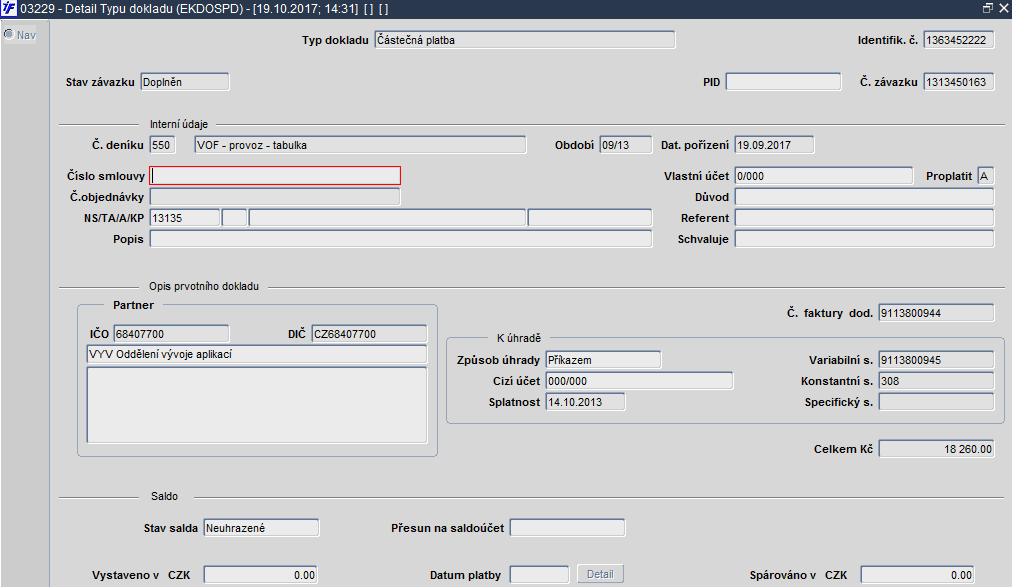Restore the window with title bar restore icon

(987, 8)
